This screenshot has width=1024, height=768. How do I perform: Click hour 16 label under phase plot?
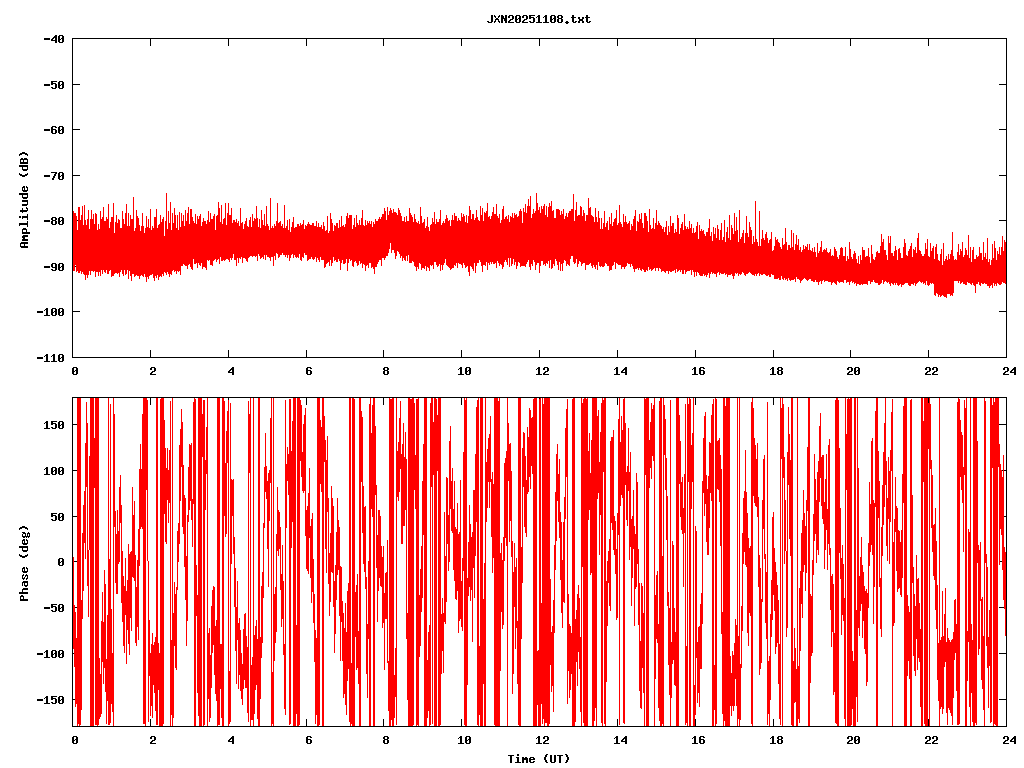click(x=696, y=740)
